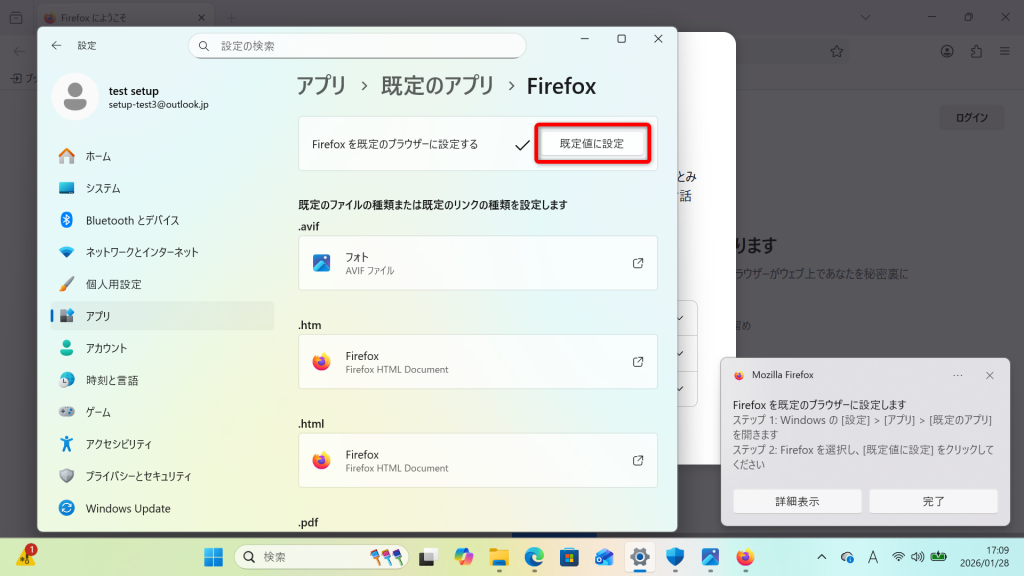Open the notification's three-dot options menu
Screen dimensions: 1024x576
click(x=957, y=375)
